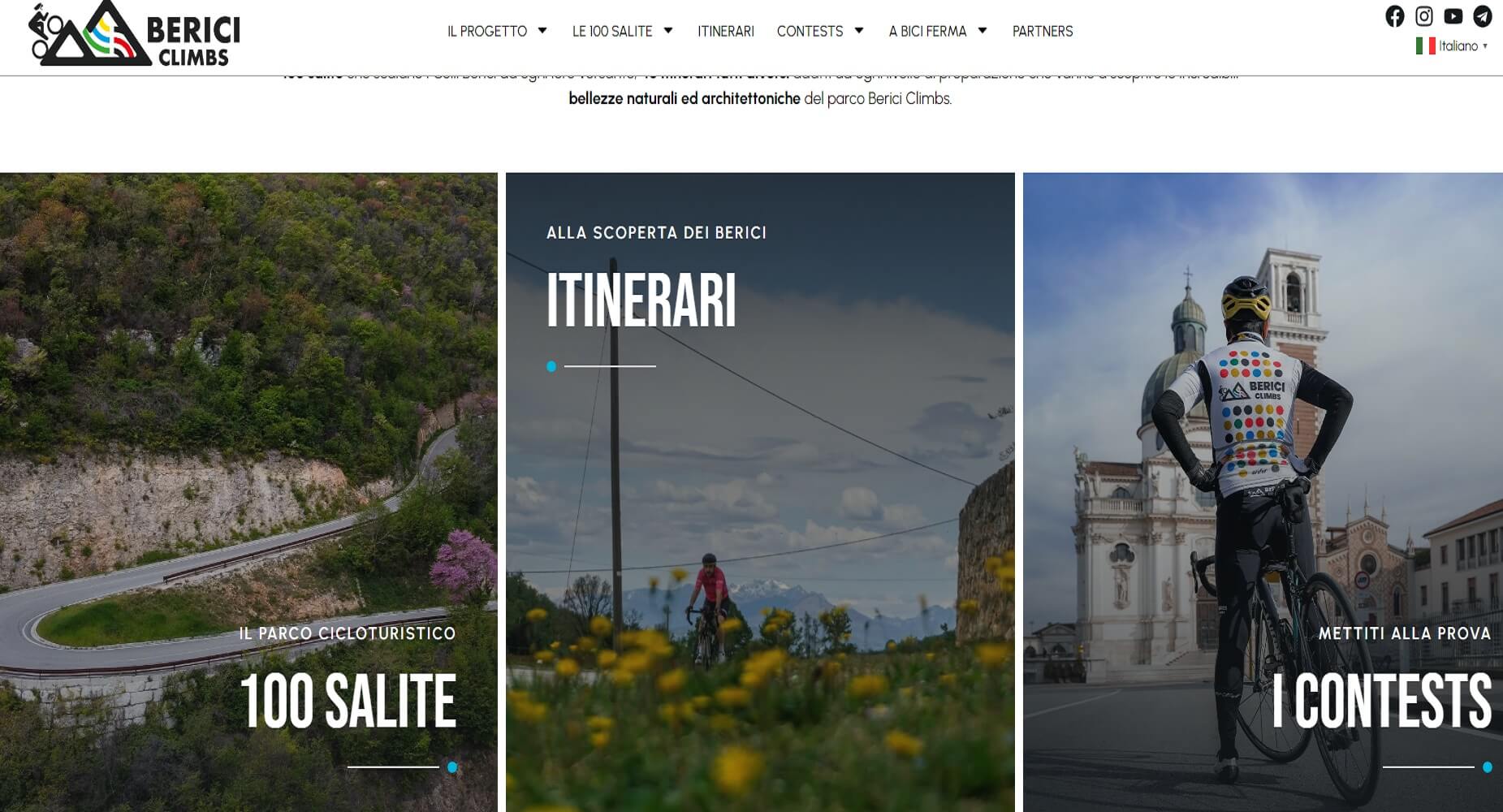This screenshot has height=812, width=1503.
Task: Expand the Il Progetto menu arrow
Action: (542, 31)
